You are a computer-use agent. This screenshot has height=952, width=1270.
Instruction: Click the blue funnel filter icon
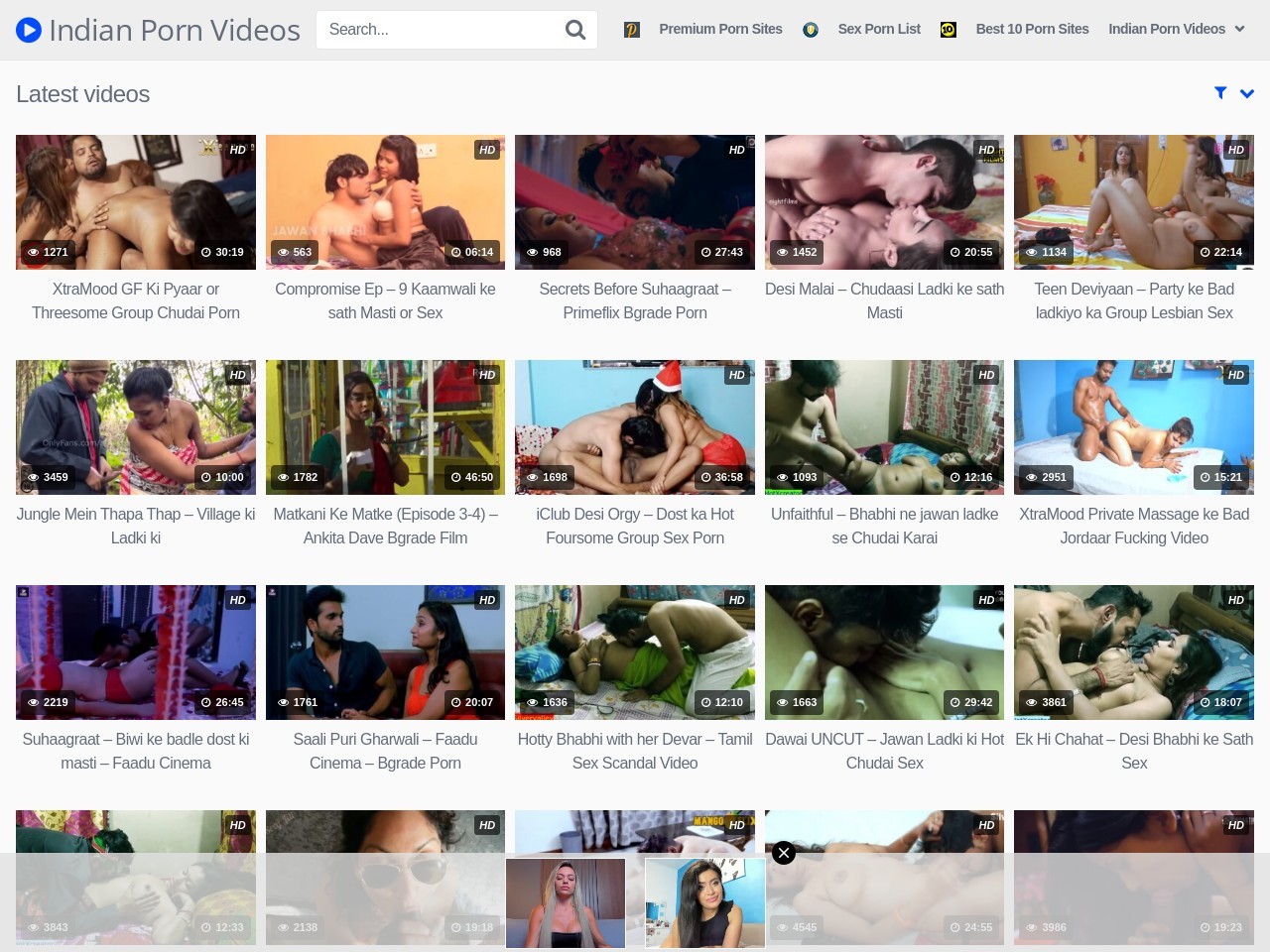pos(1220,93)
